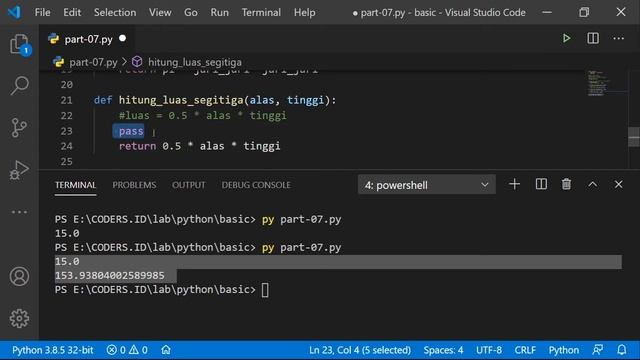640x360 pixels.
Task: Click line number 24 in the gutter
Action: (x=66, y=146)
